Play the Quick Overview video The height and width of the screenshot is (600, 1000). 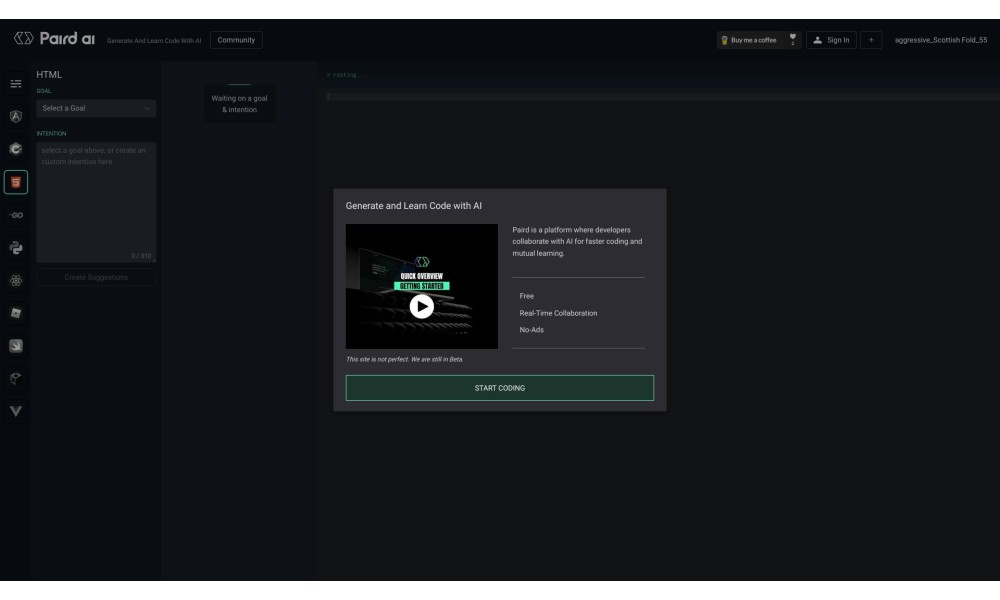click(422, 307)
